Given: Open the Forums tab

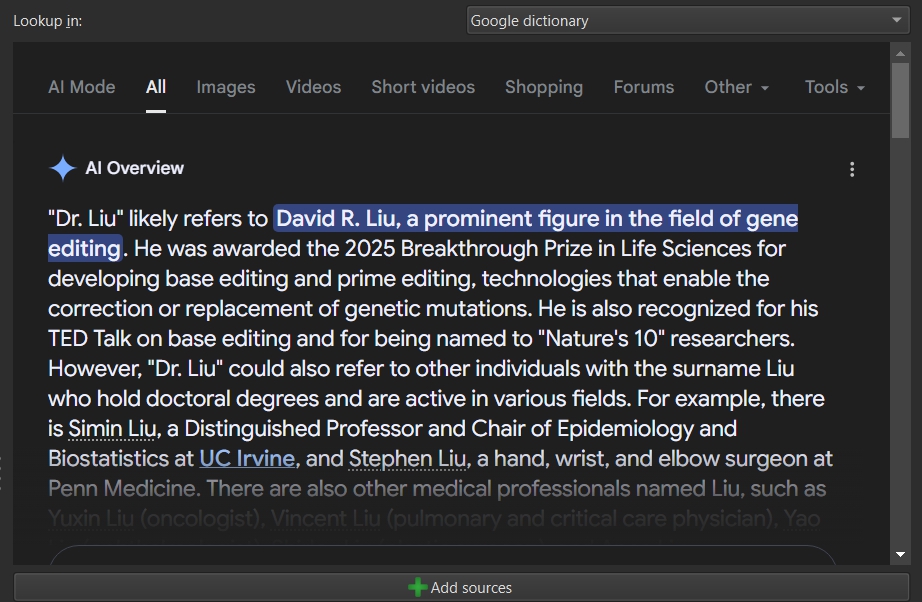Looking at the screenshot, I should (644, 87).
